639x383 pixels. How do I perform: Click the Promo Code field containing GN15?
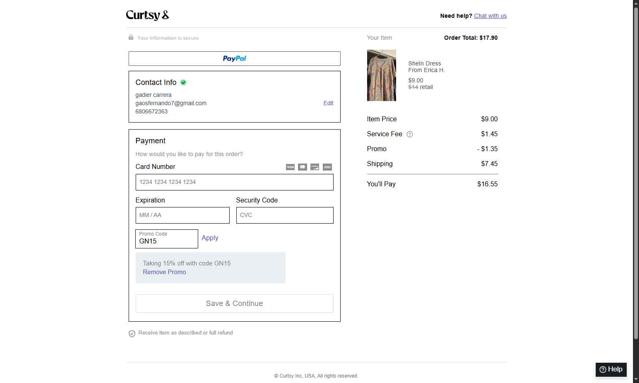pos(167,239)
